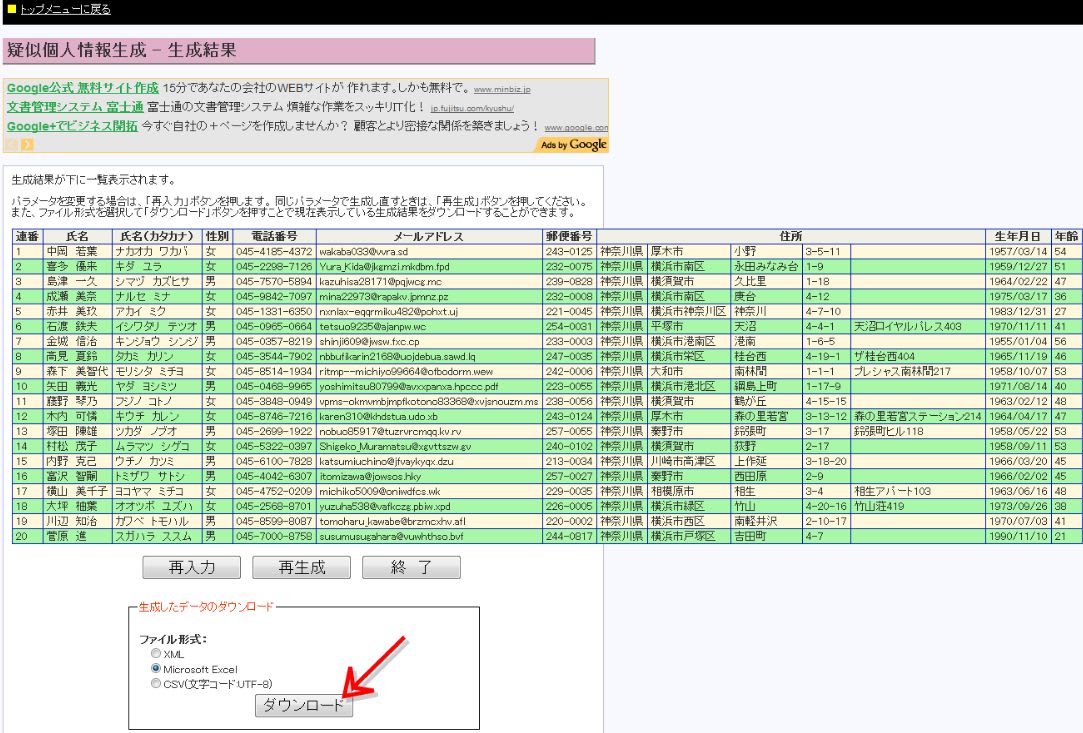
Task: Open the Google公式 無料サイト作成 ad link
Action: 82,88
